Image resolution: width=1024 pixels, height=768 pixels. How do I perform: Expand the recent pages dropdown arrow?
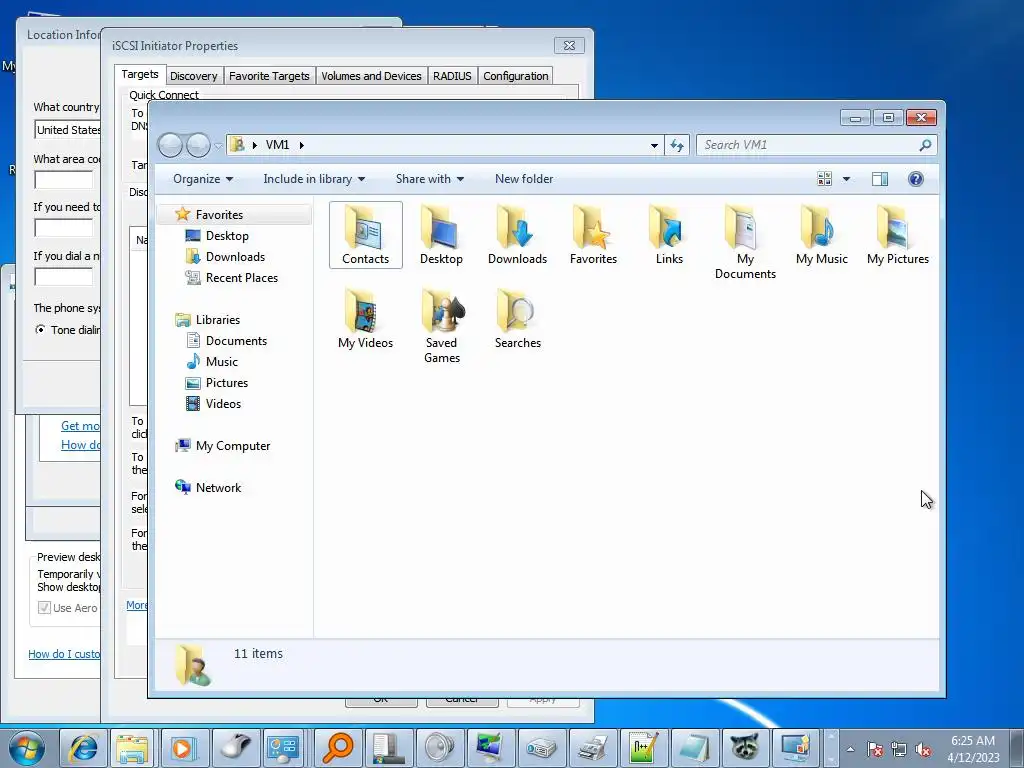coord(218,146)
